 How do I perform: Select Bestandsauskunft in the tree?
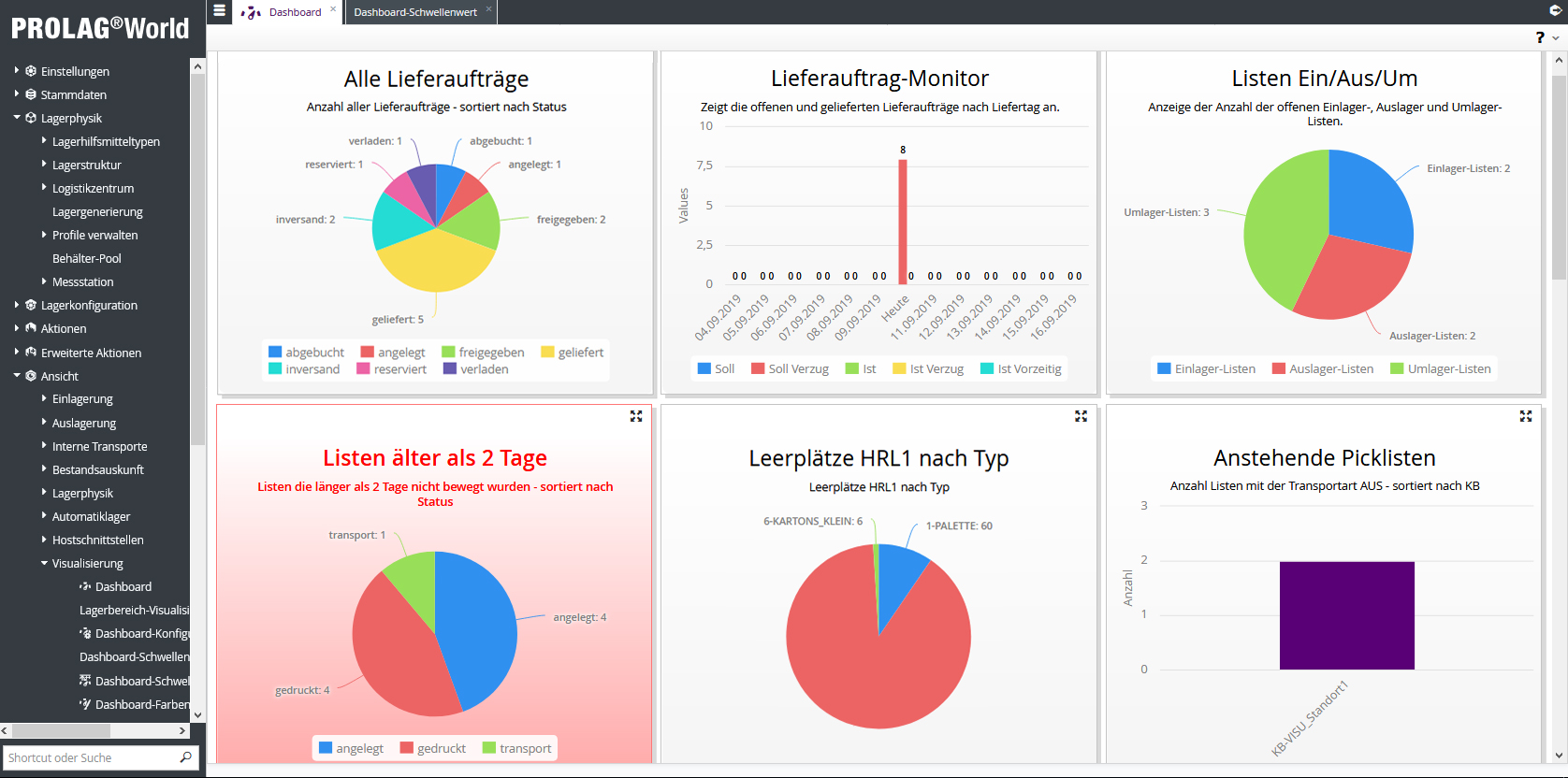point(98,469)
